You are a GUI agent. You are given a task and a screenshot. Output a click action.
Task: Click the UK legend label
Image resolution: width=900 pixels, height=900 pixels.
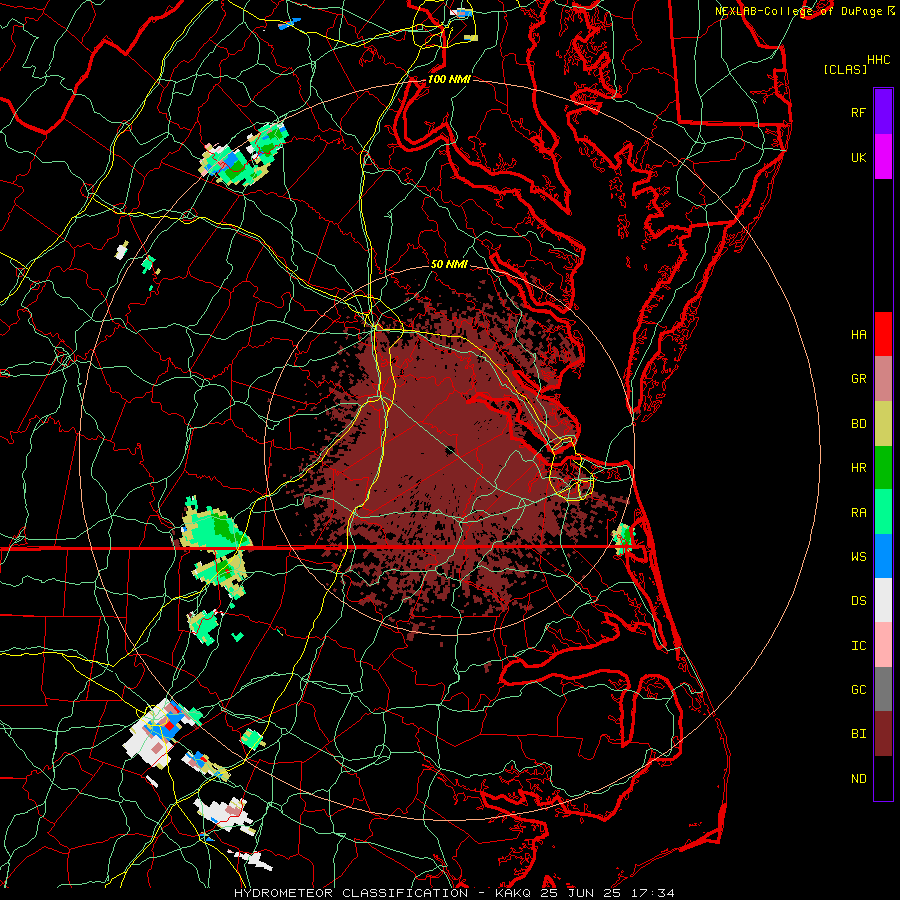click(x=858, y=157)
